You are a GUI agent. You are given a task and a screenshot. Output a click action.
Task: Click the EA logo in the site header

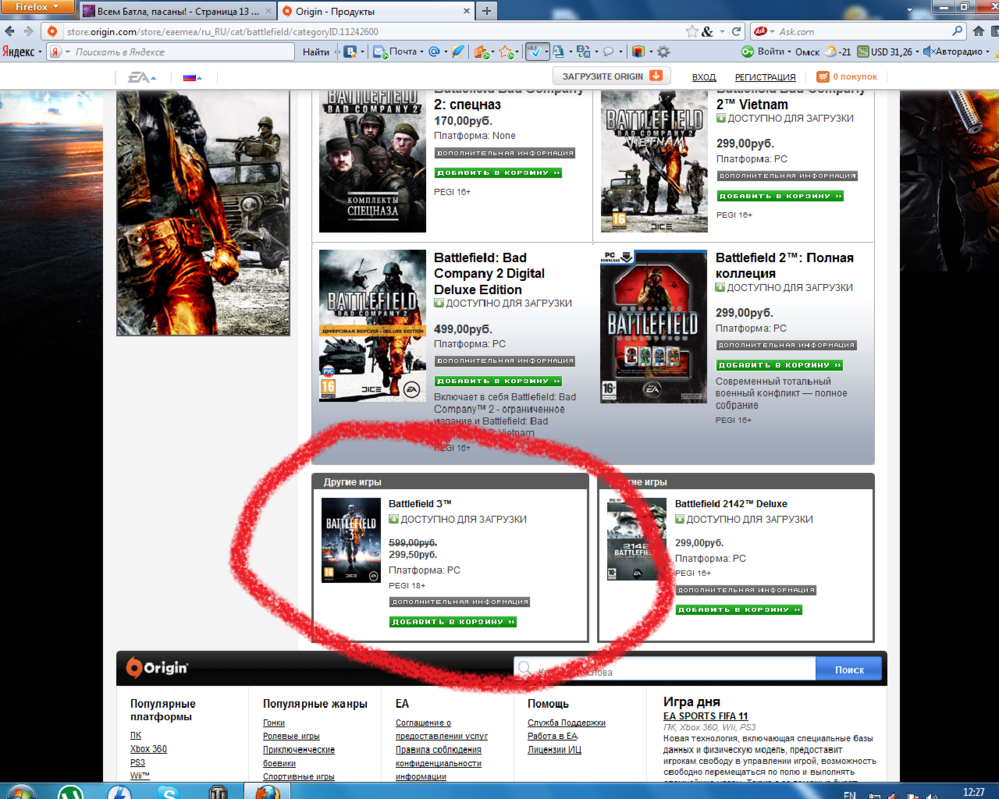[x=138, y=77]
